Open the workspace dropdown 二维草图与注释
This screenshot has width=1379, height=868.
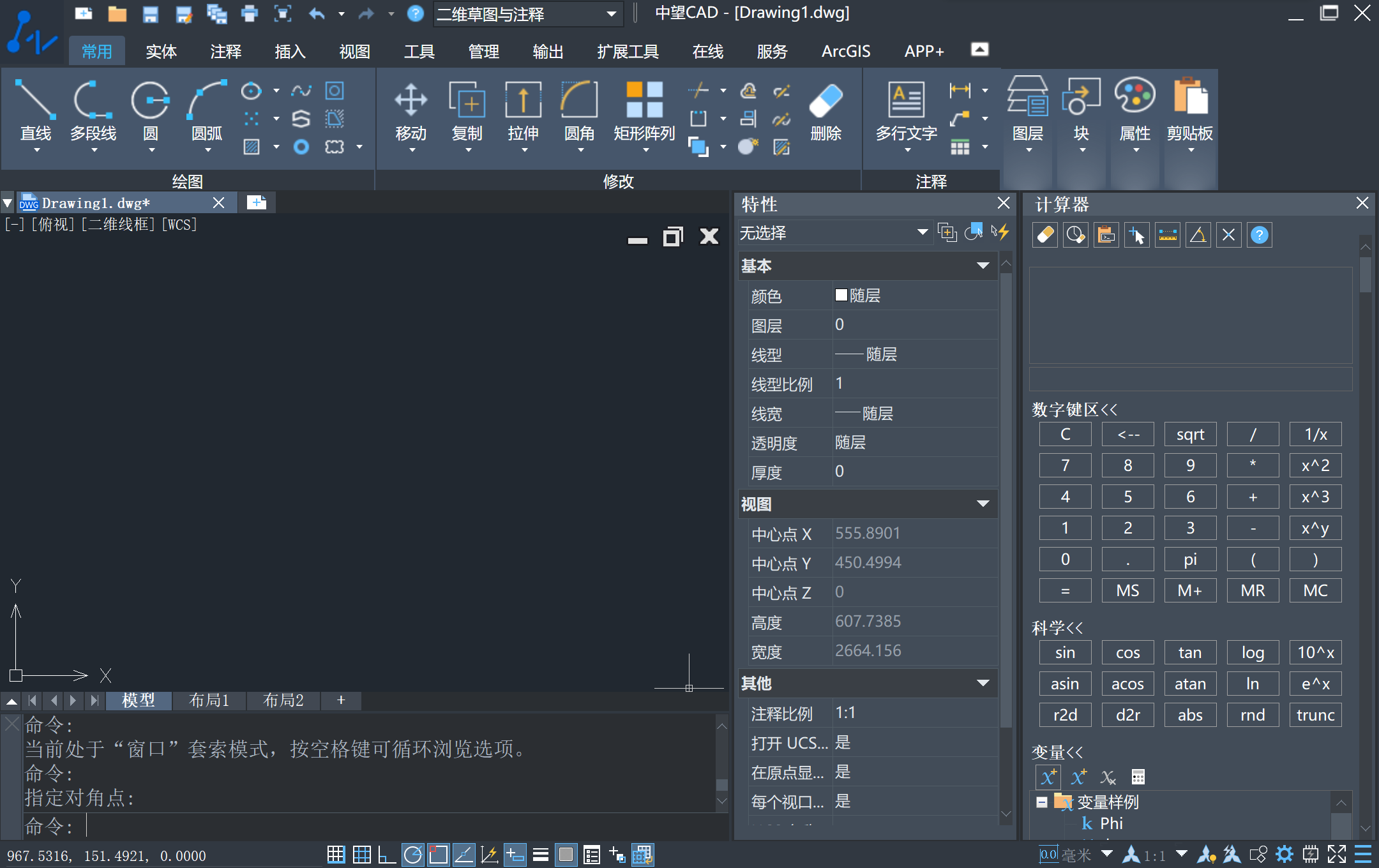pos(527,14)
